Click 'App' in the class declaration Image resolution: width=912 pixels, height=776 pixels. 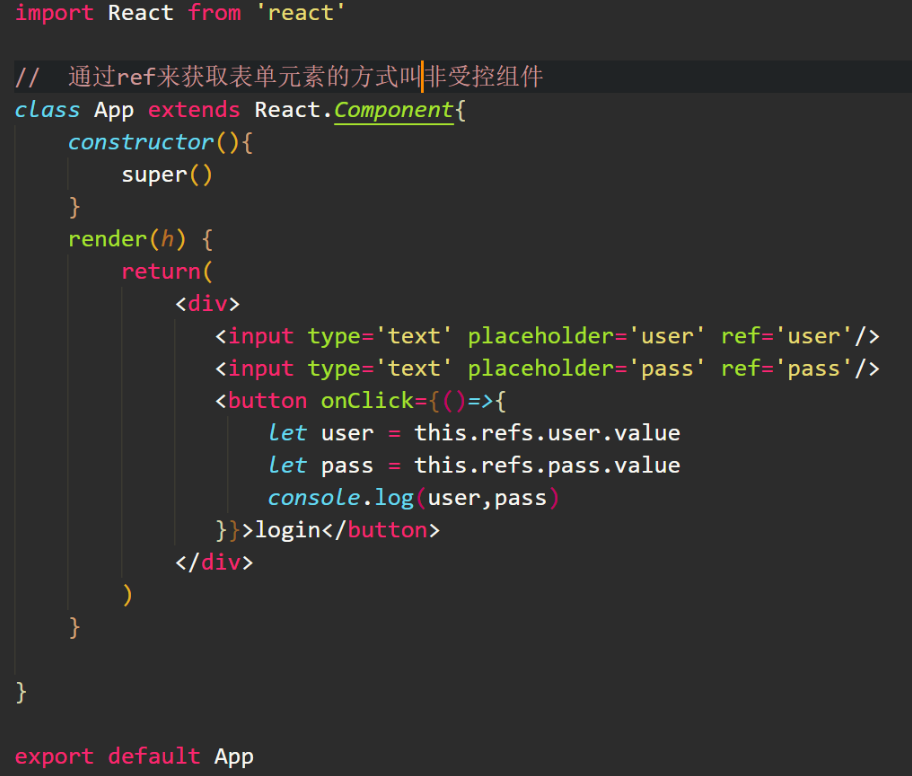tap(114, 111)
